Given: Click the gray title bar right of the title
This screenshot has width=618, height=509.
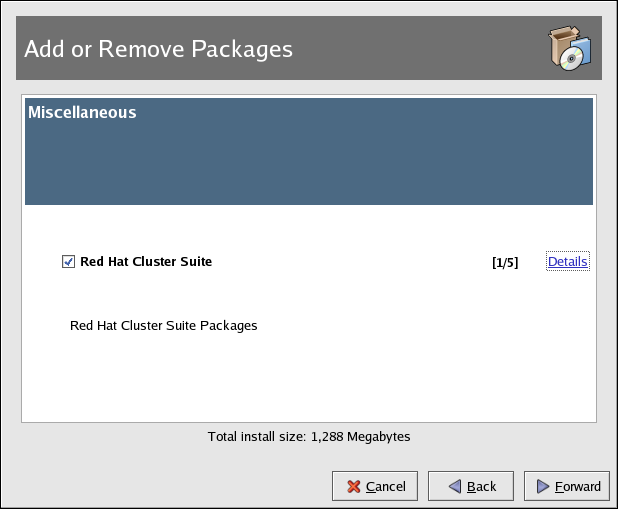Looking at the screenshot, I should [420, 48].
